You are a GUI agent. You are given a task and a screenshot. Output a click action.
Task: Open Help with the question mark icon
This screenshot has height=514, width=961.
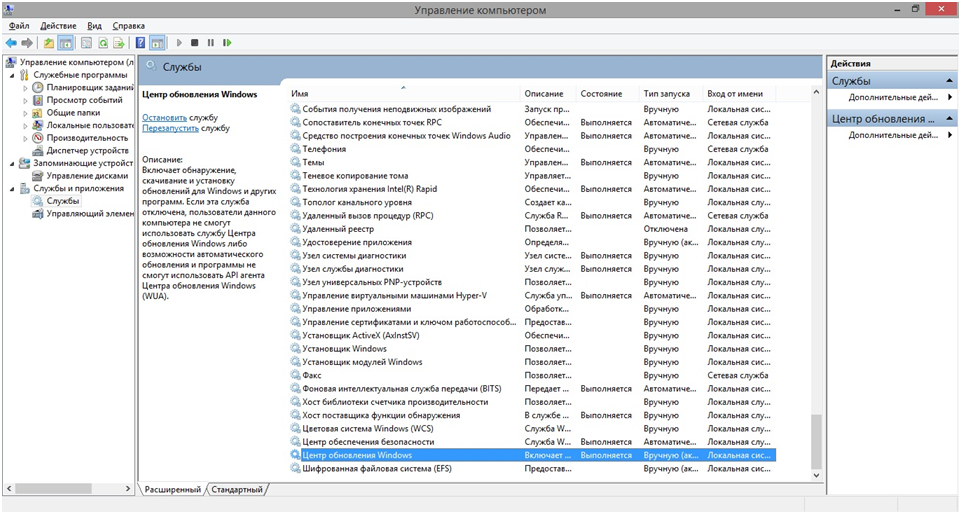coord(140,43)
